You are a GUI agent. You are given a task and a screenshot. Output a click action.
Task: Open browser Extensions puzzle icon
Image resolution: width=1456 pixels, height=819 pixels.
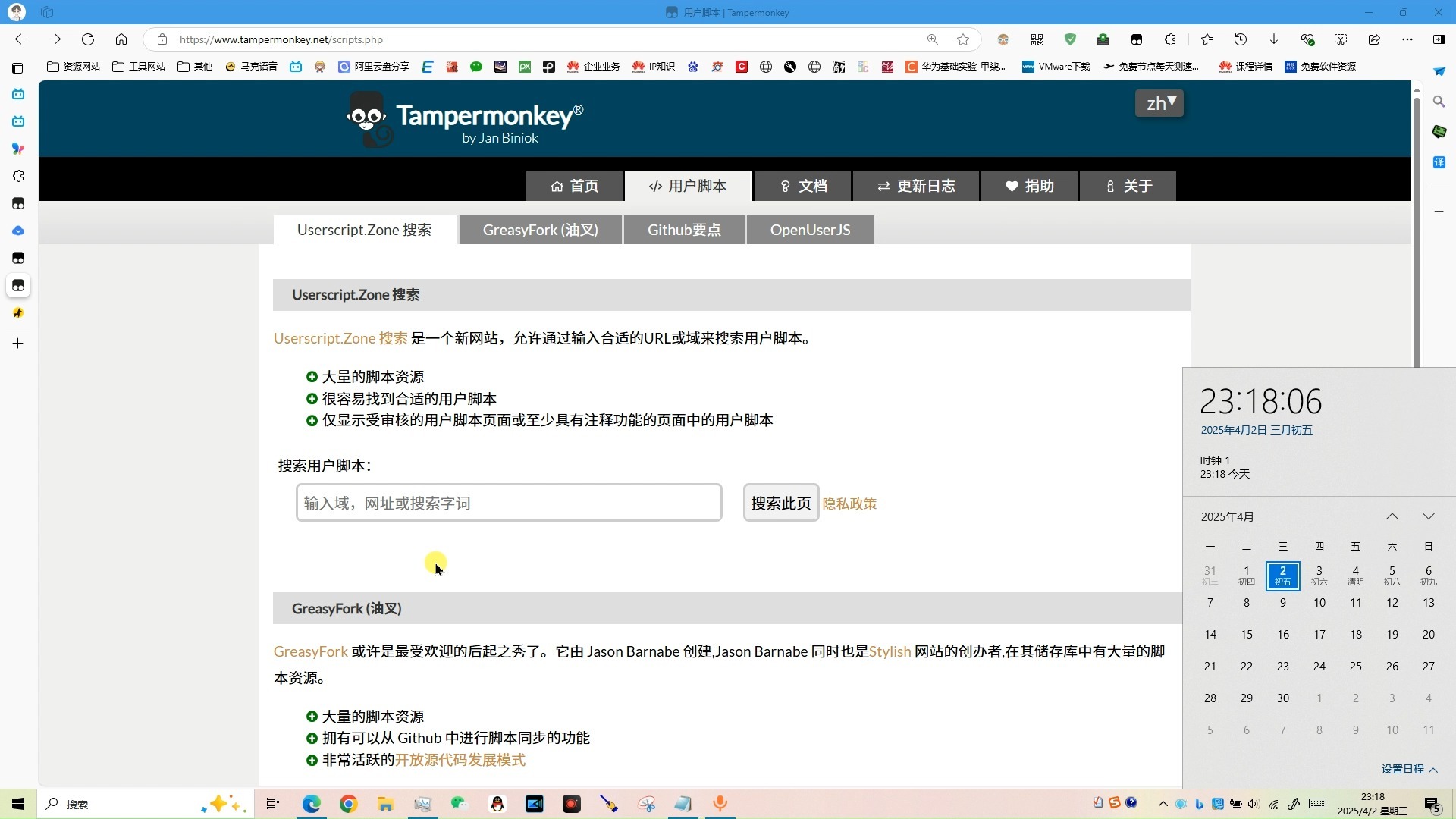1170,39
